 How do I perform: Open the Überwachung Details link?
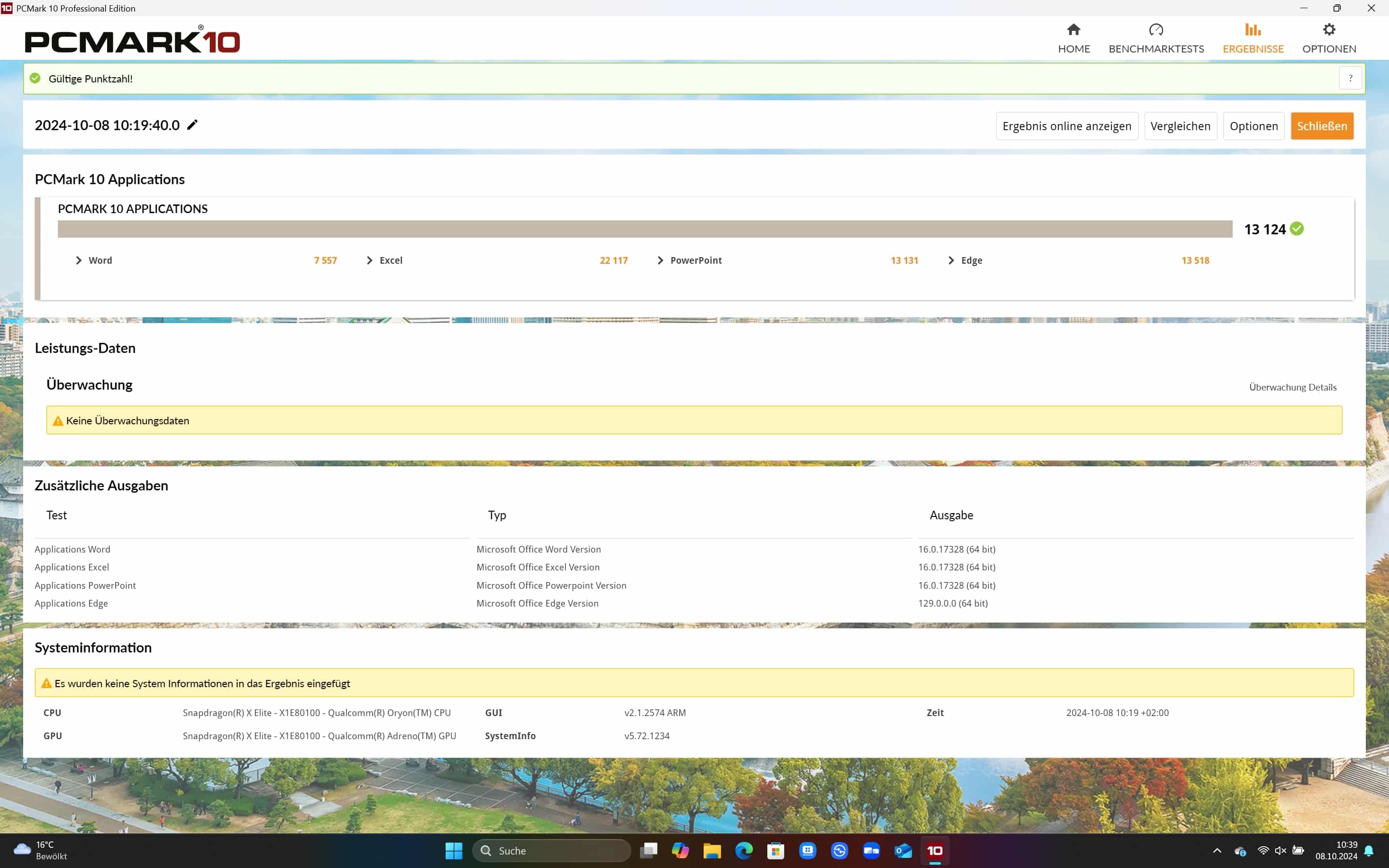1293,387
